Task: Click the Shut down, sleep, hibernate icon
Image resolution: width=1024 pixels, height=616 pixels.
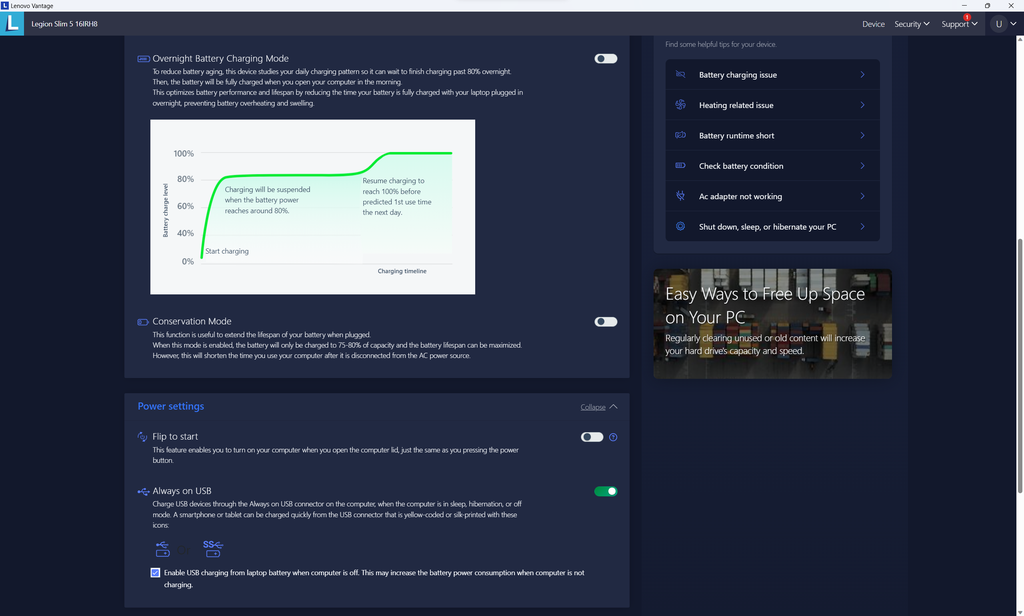Action: pos(680,227)
